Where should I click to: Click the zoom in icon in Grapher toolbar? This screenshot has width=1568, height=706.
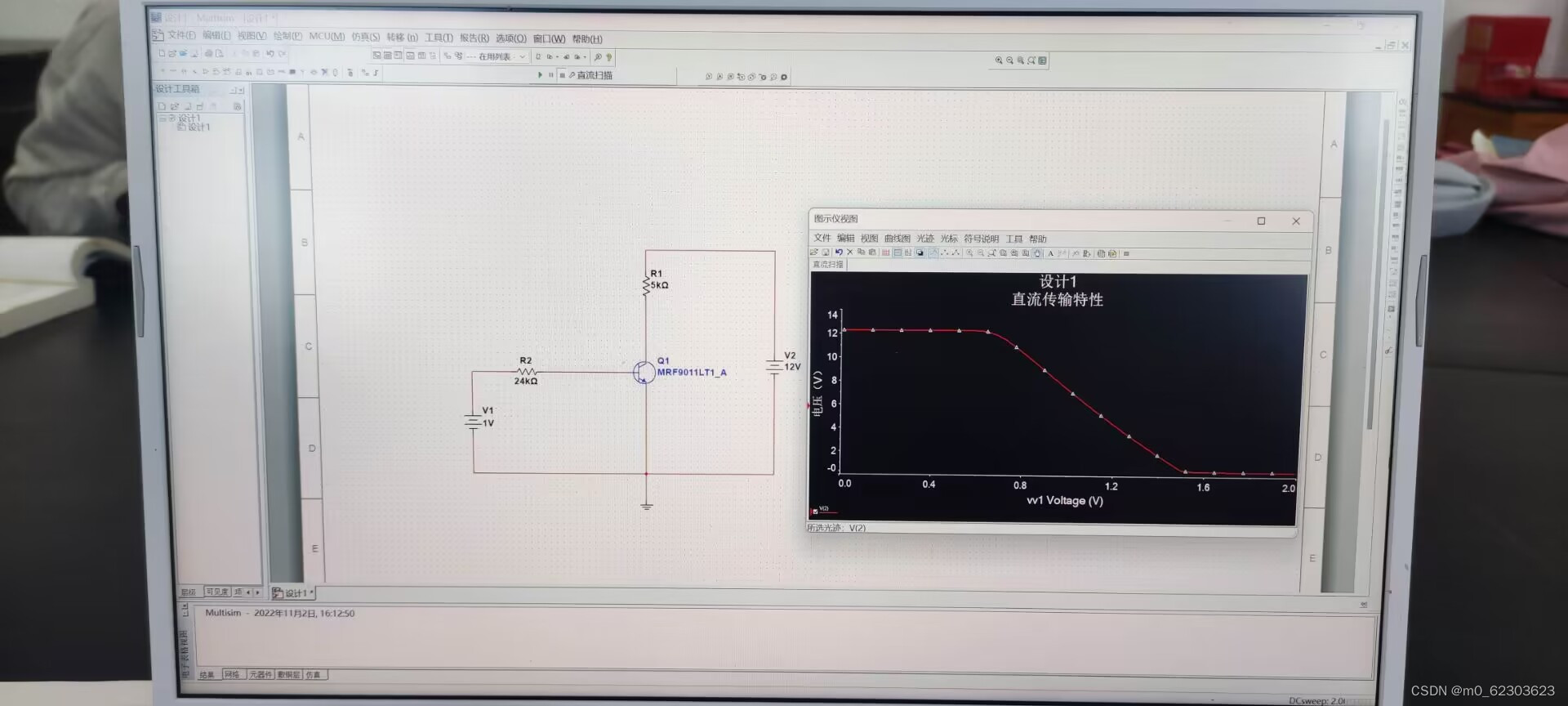pos(969,253)
